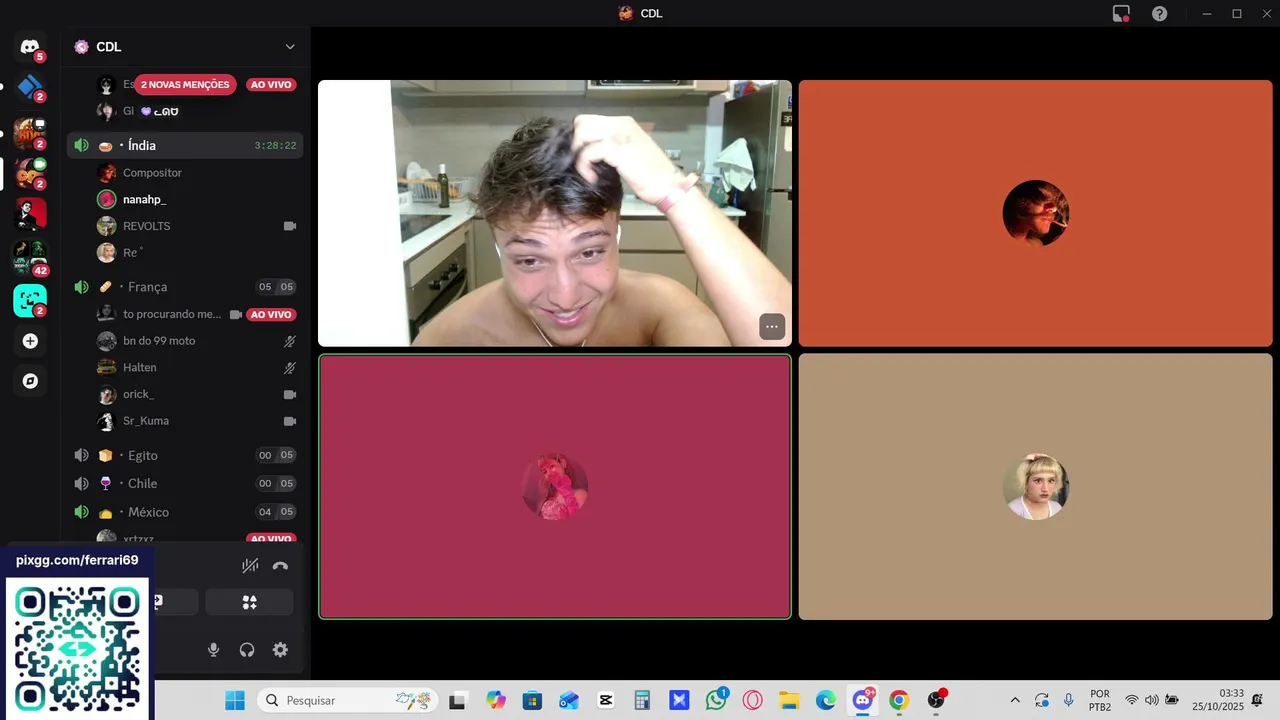Click user 'bn do 99 moto'
This screenshot has width=1280, height=720.
tap(158, 341)
